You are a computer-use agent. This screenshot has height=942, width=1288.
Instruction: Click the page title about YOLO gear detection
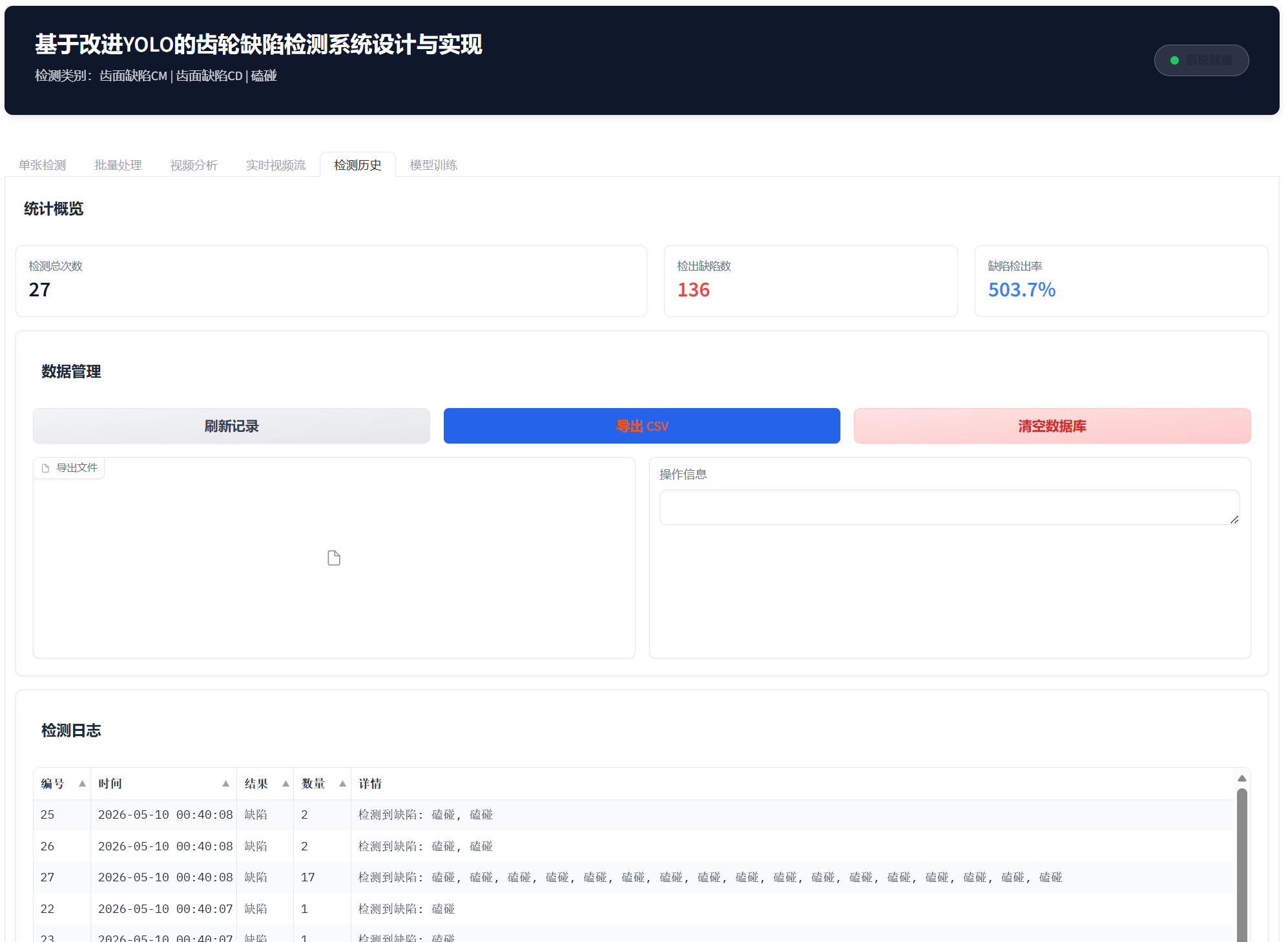click(x=258, y=44)
